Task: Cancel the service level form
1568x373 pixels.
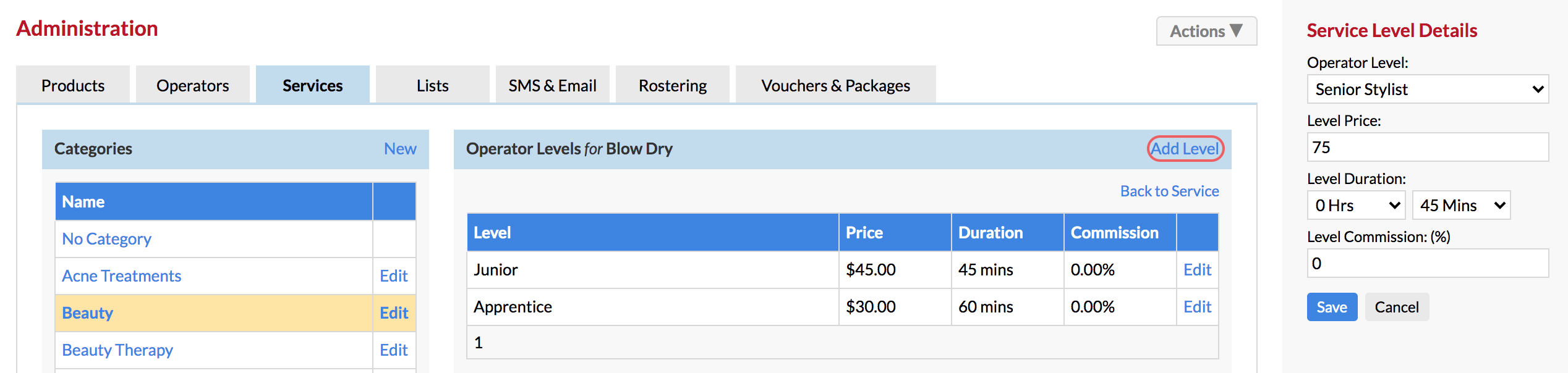Action: [x=1397, y=307]
